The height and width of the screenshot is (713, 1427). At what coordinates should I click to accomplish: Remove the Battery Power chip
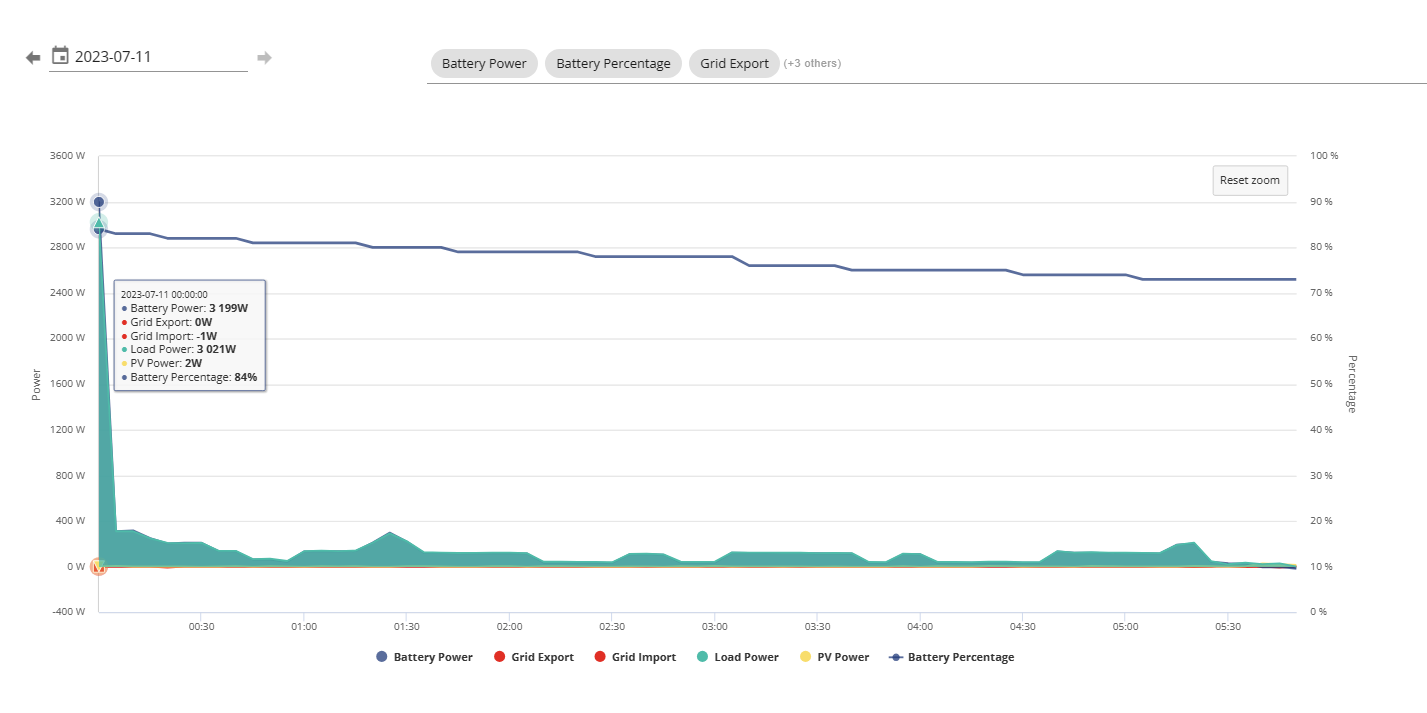pos(484,63)
